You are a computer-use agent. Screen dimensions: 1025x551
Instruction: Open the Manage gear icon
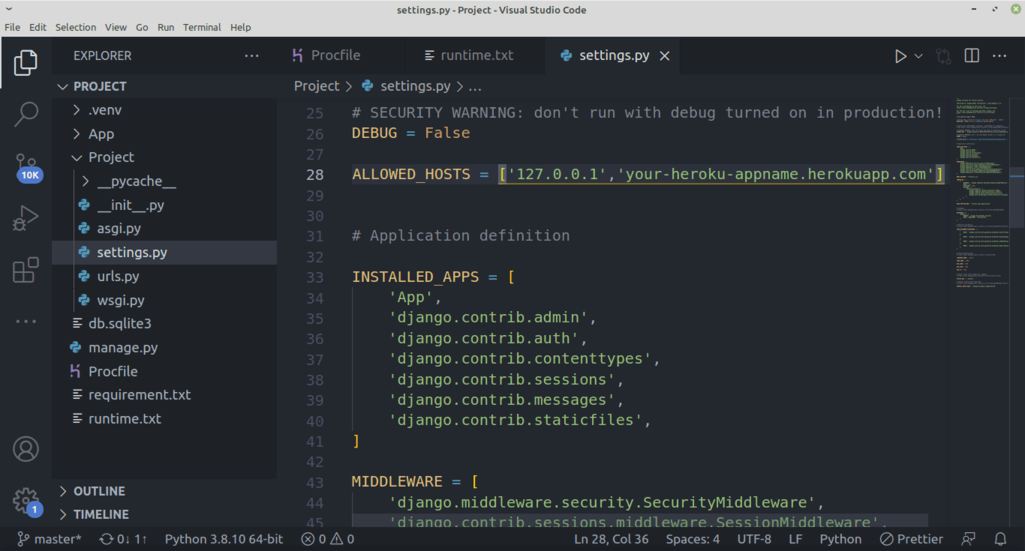click(27, 502)
